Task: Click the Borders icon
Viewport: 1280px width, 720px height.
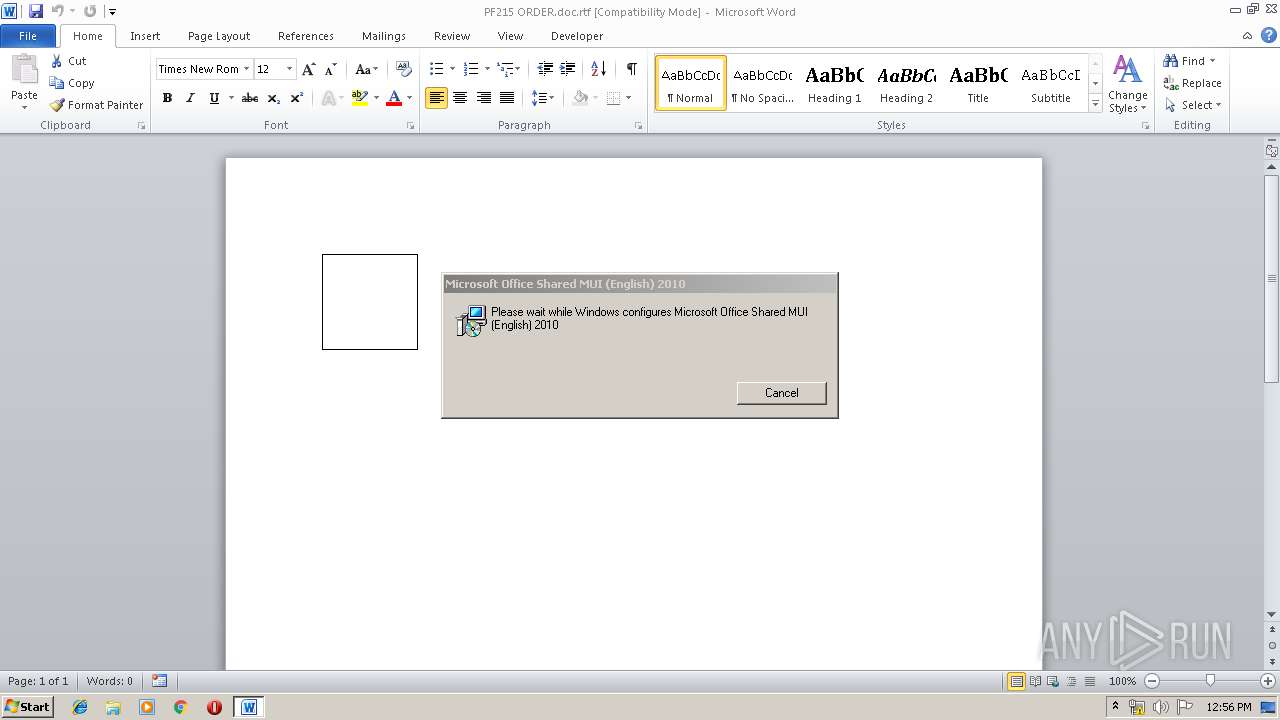Action: click(x=613, y=98)
